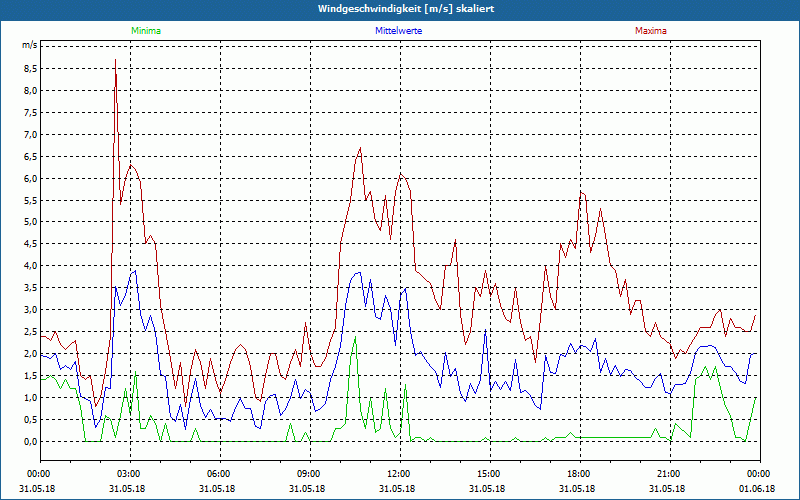The height and width of the screenshot is (500, 800).
Task: Click the 15:00 time axis label
Action: click(x=490, y=474)
